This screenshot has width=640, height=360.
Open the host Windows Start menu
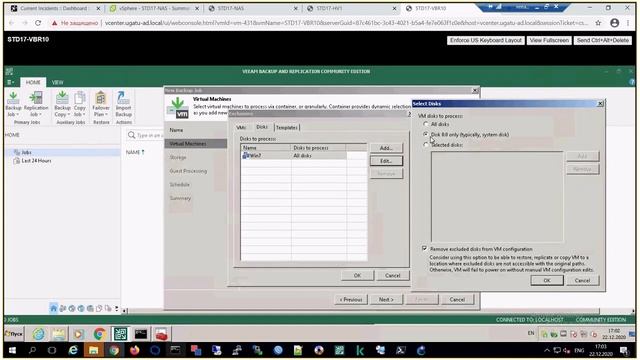pos(12,351)
